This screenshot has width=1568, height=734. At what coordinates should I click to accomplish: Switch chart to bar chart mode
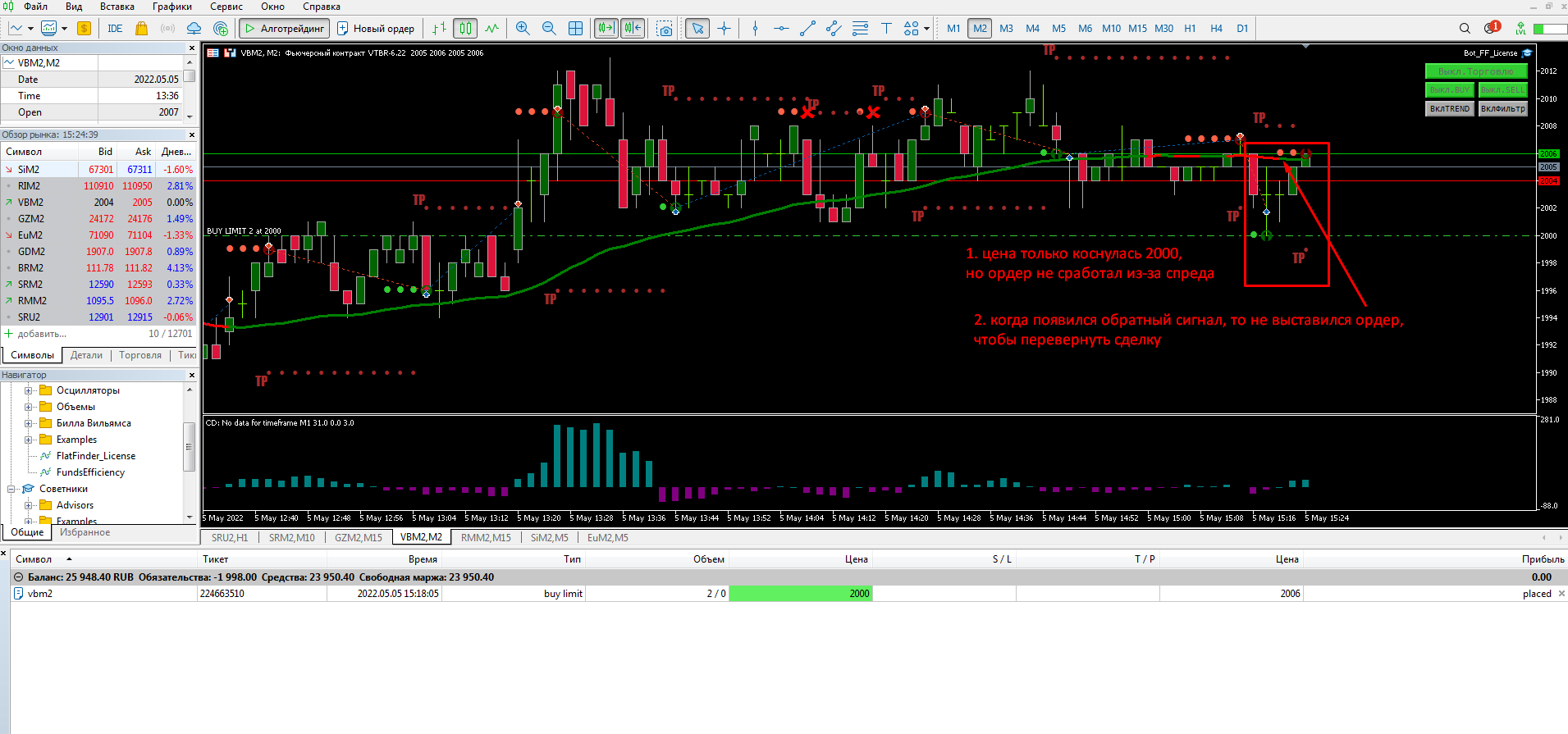[x=439, y=28]
